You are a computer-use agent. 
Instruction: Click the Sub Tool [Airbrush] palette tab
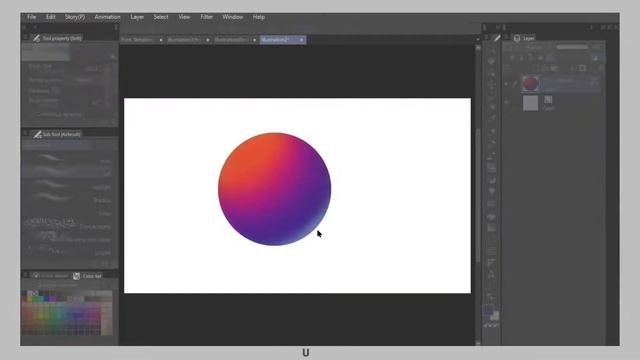[x=57, y=134]
